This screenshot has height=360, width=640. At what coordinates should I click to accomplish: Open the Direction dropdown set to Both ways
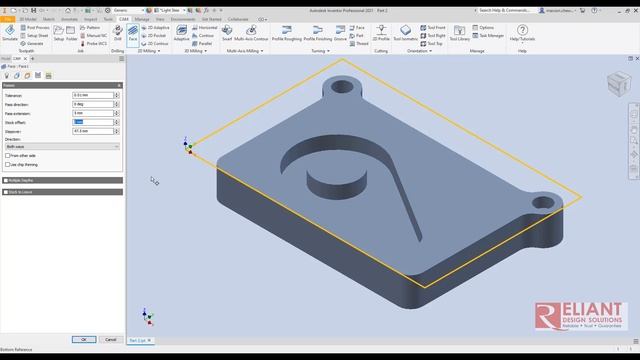[x=62, y=147]
